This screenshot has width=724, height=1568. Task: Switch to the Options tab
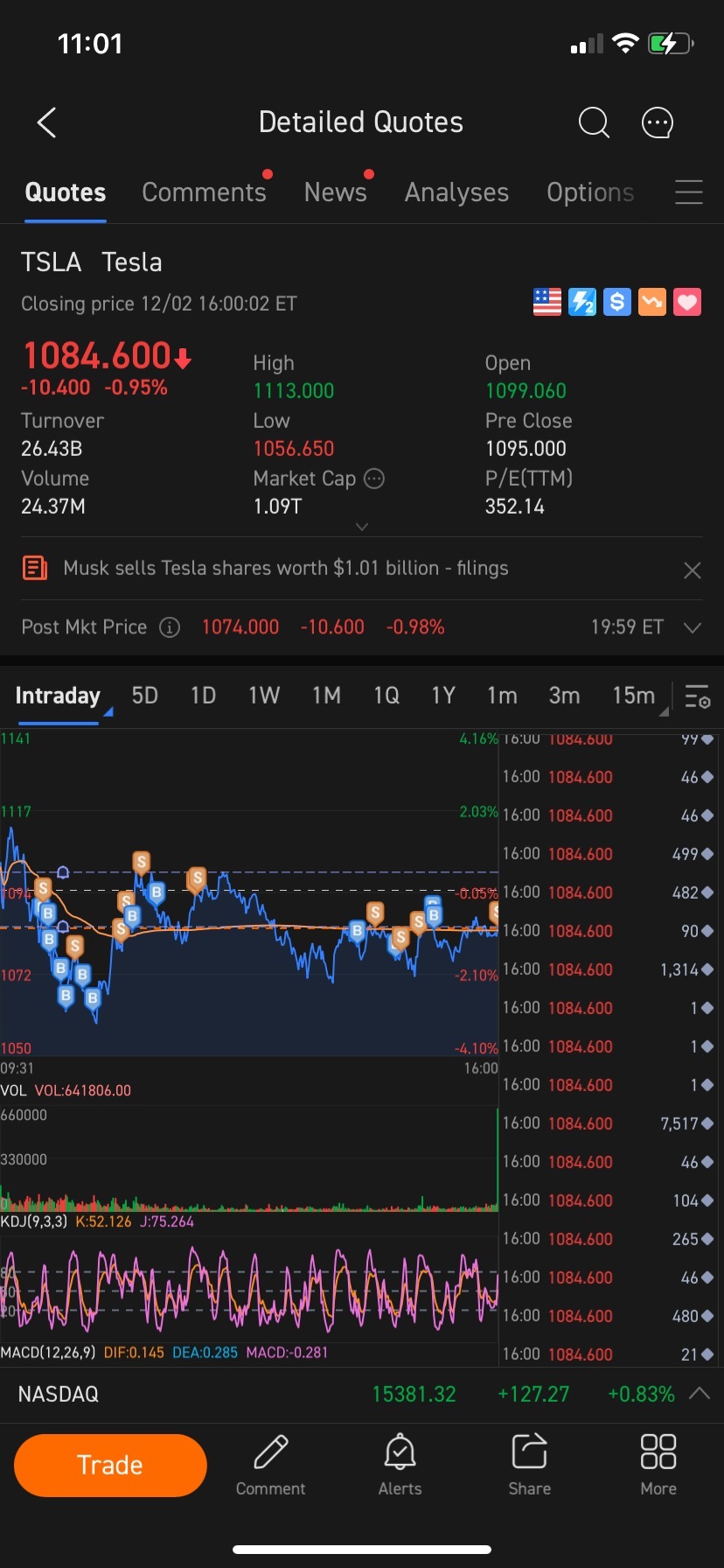click(x=590, y=192)
